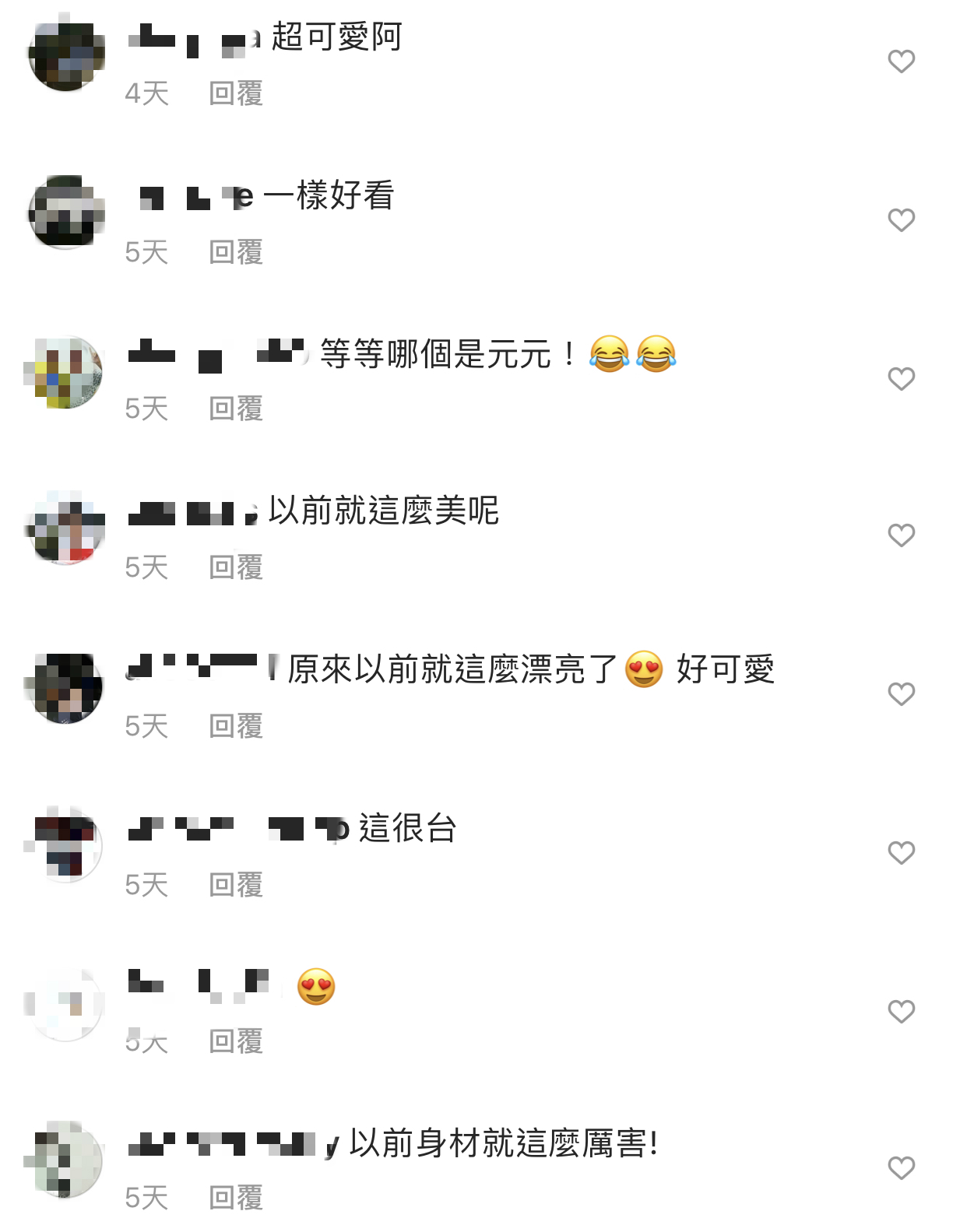Like the comment 一樣好看
967x1232 pixels.
[901, 220]
